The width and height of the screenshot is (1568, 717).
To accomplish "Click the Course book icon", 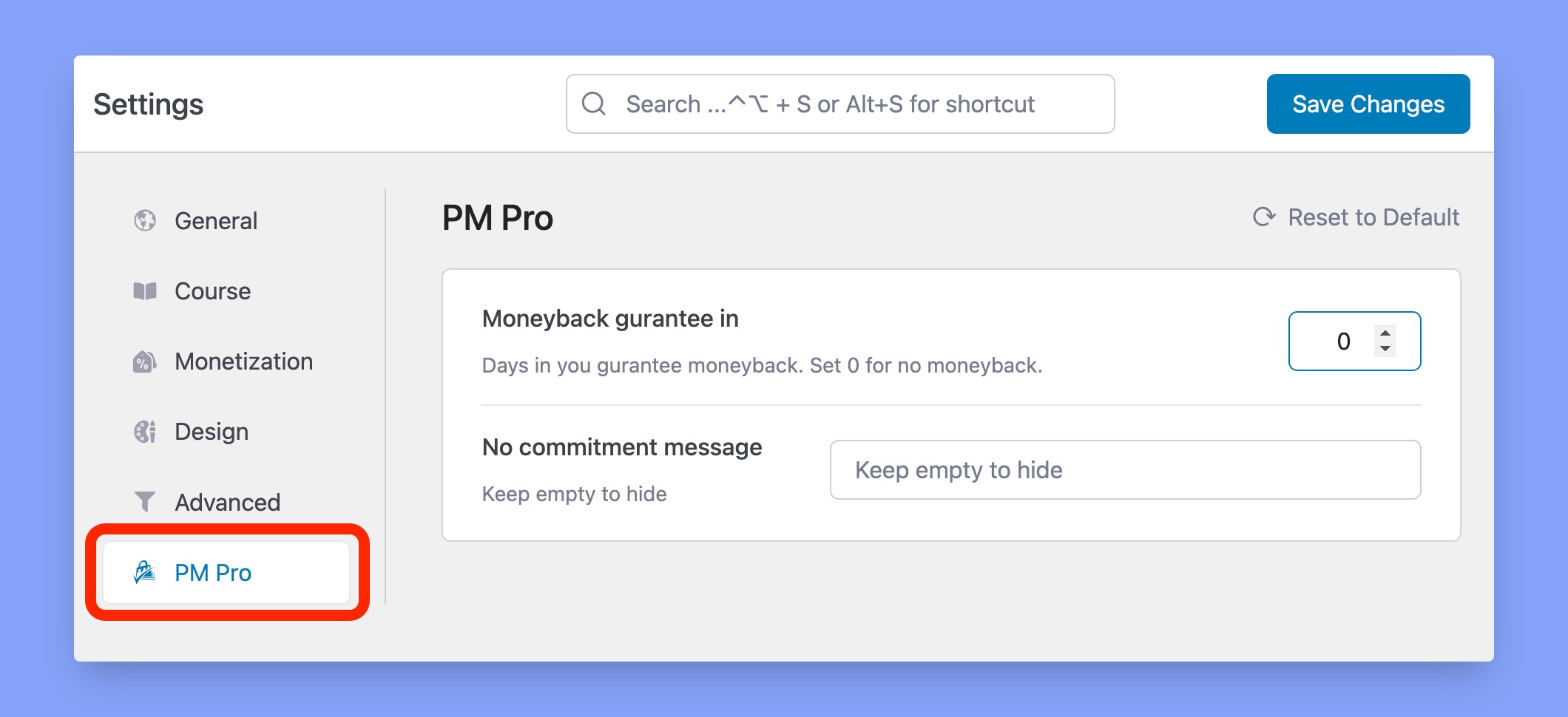I will point(145,291).
